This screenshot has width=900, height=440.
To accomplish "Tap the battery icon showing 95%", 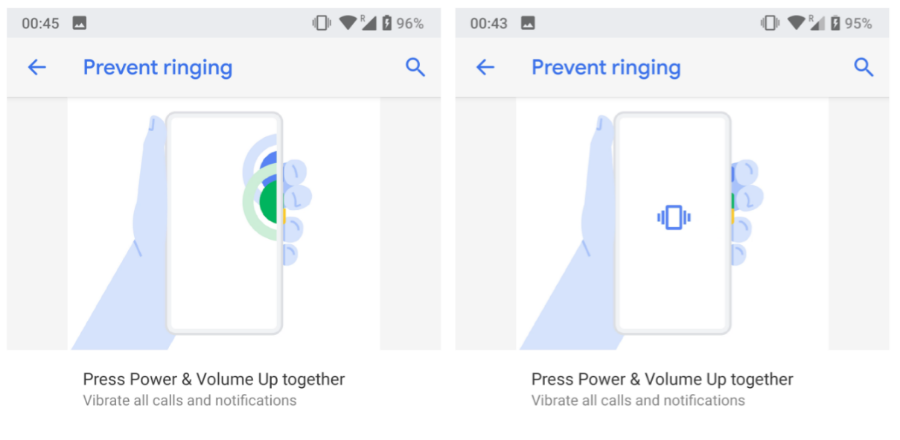I will tap(835, 23).
